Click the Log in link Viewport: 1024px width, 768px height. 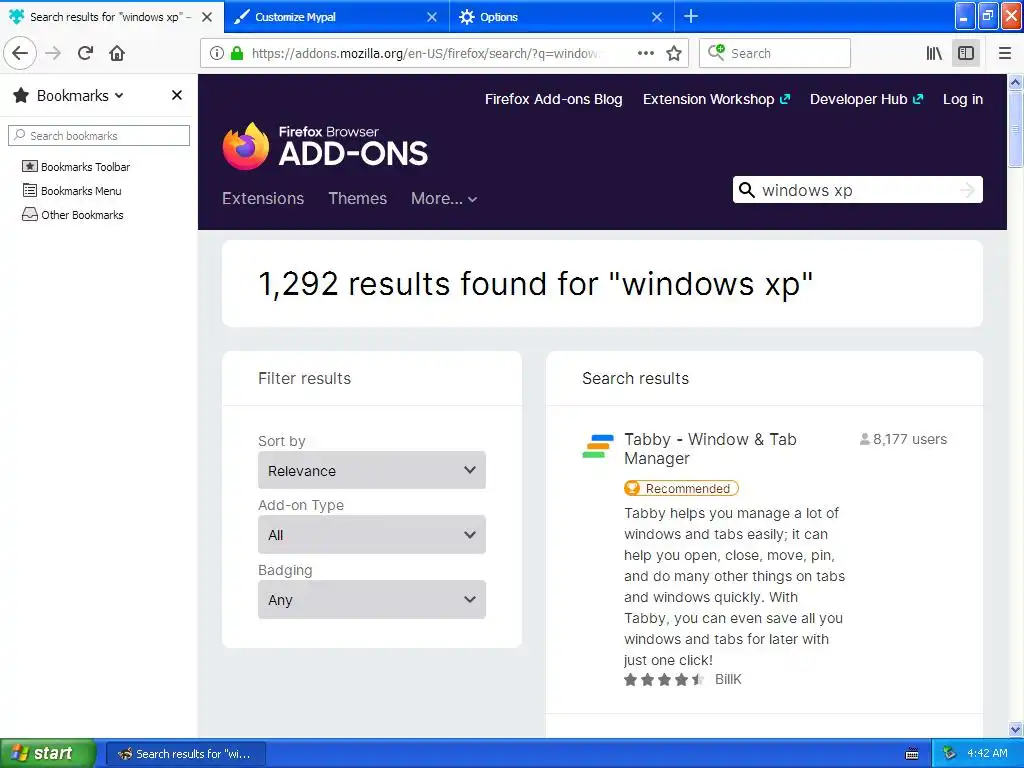tap(963, 99)
